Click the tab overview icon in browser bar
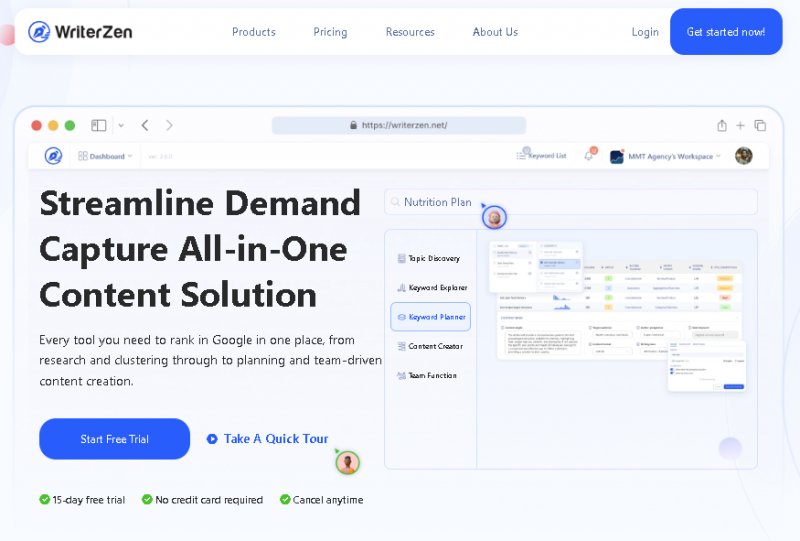 tap(760, 125)
